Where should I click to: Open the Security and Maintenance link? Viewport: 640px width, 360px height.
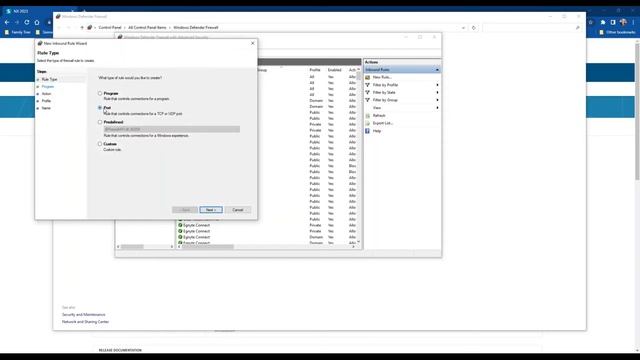(x=84, y=315)
